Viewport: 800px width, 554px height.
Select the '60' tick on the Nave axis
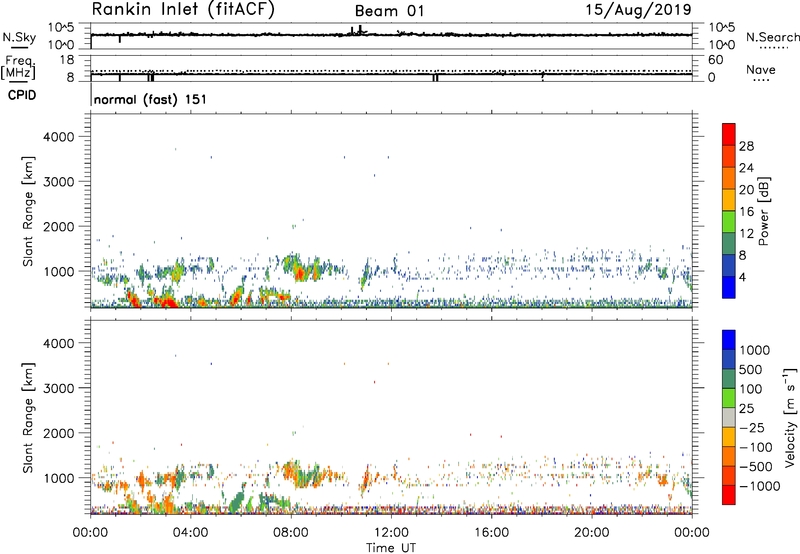(x=716, y=60)
